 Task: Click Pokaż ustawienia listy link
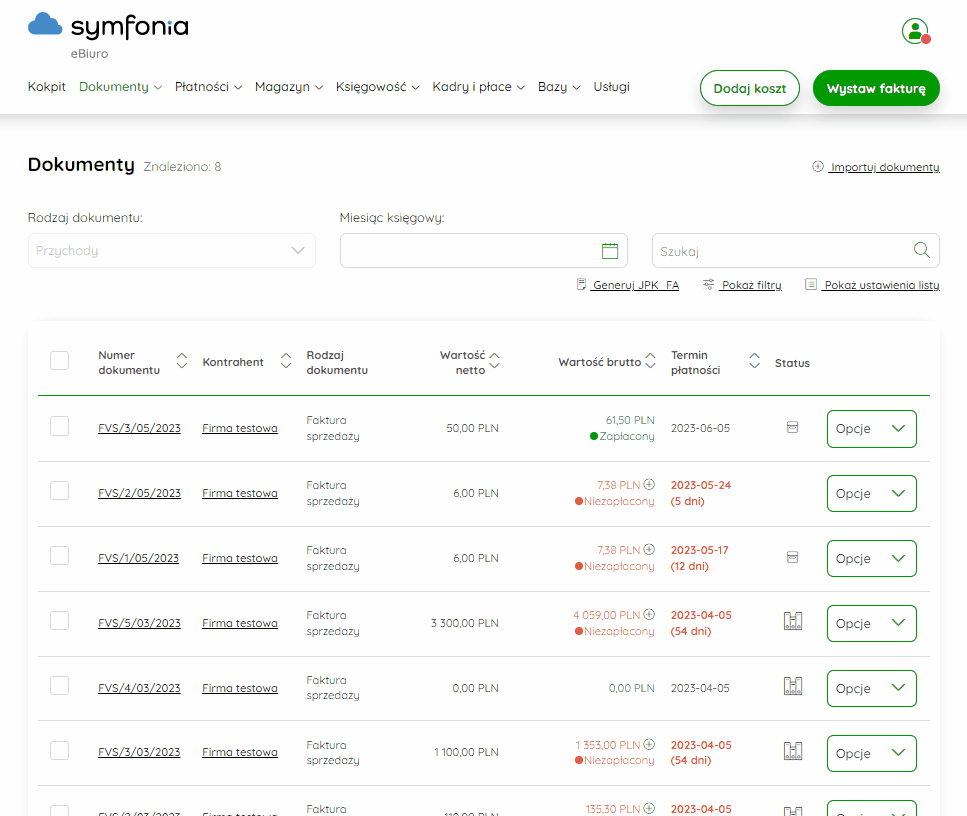[x=873, y=285]
